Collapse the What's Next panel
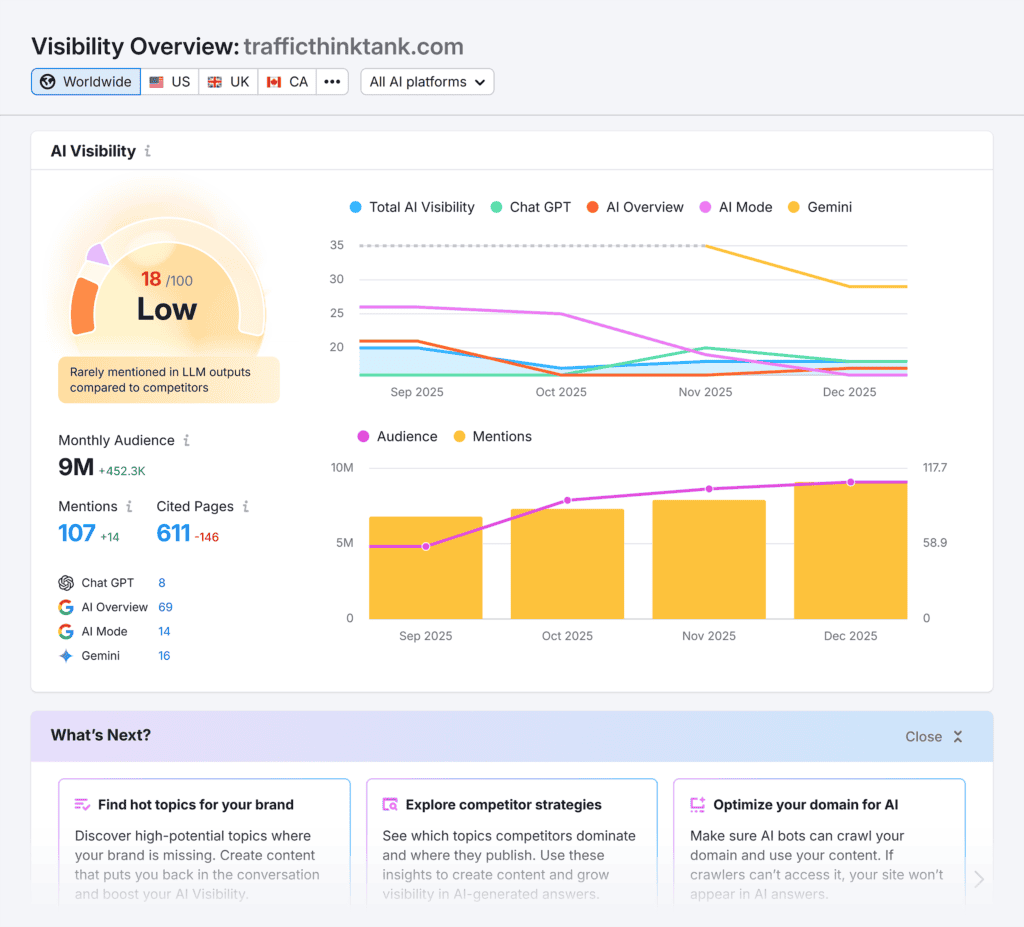 tap(933, 736)
